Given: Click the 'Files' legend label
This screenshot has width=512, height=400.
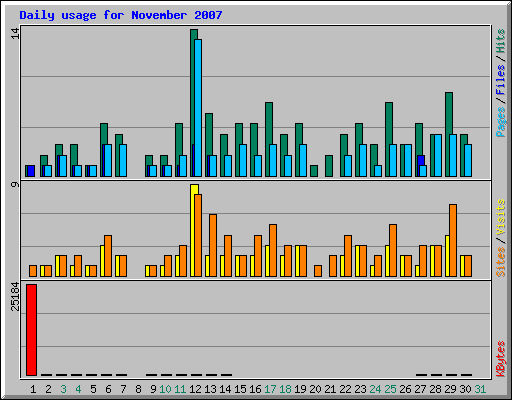Looking at the screenshot, I should point(500,80).
